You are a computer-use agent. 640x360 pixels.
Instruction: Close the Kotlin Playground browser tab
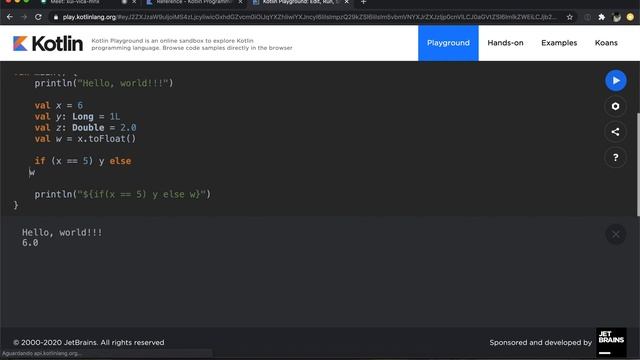[x=347, y=2]
